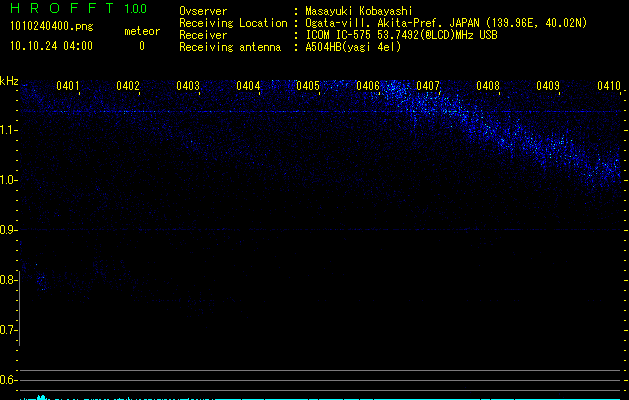Click the observer name Masayuki Kobayashi
The height and width of the screenshot is (400, 629).
(x=359, y=11)
